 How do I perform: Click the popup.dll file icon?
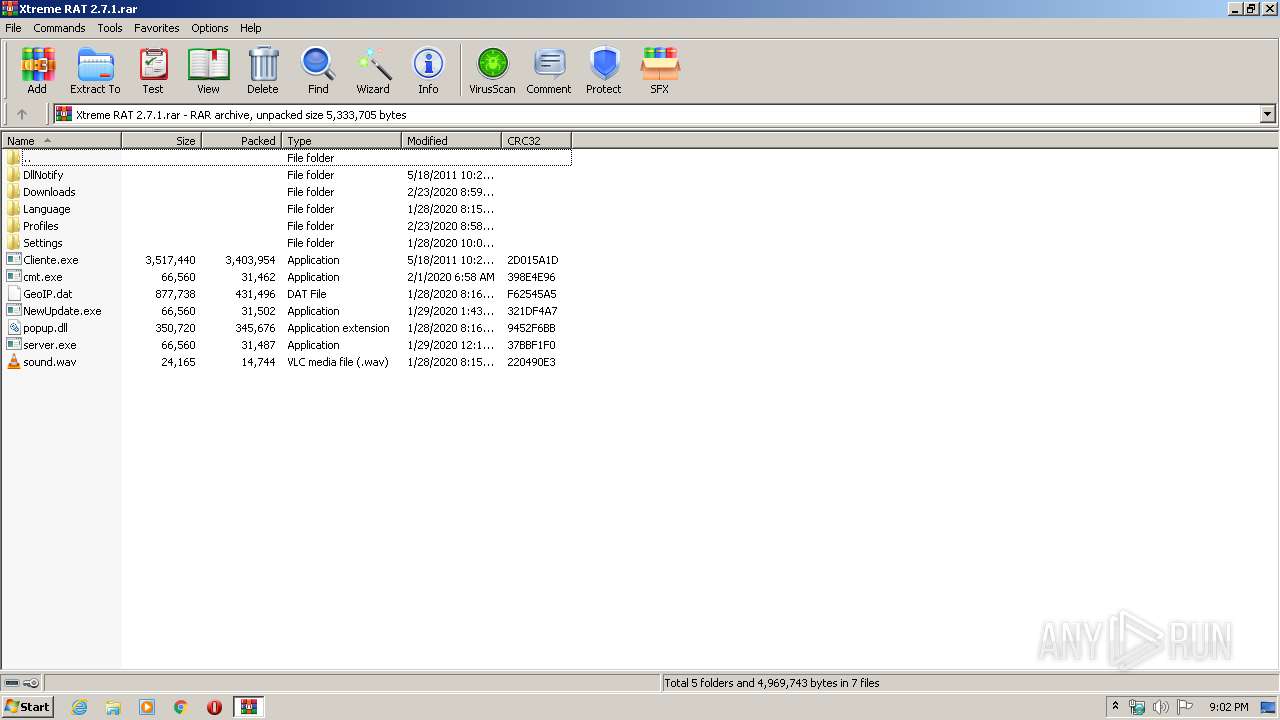[13, 328]
